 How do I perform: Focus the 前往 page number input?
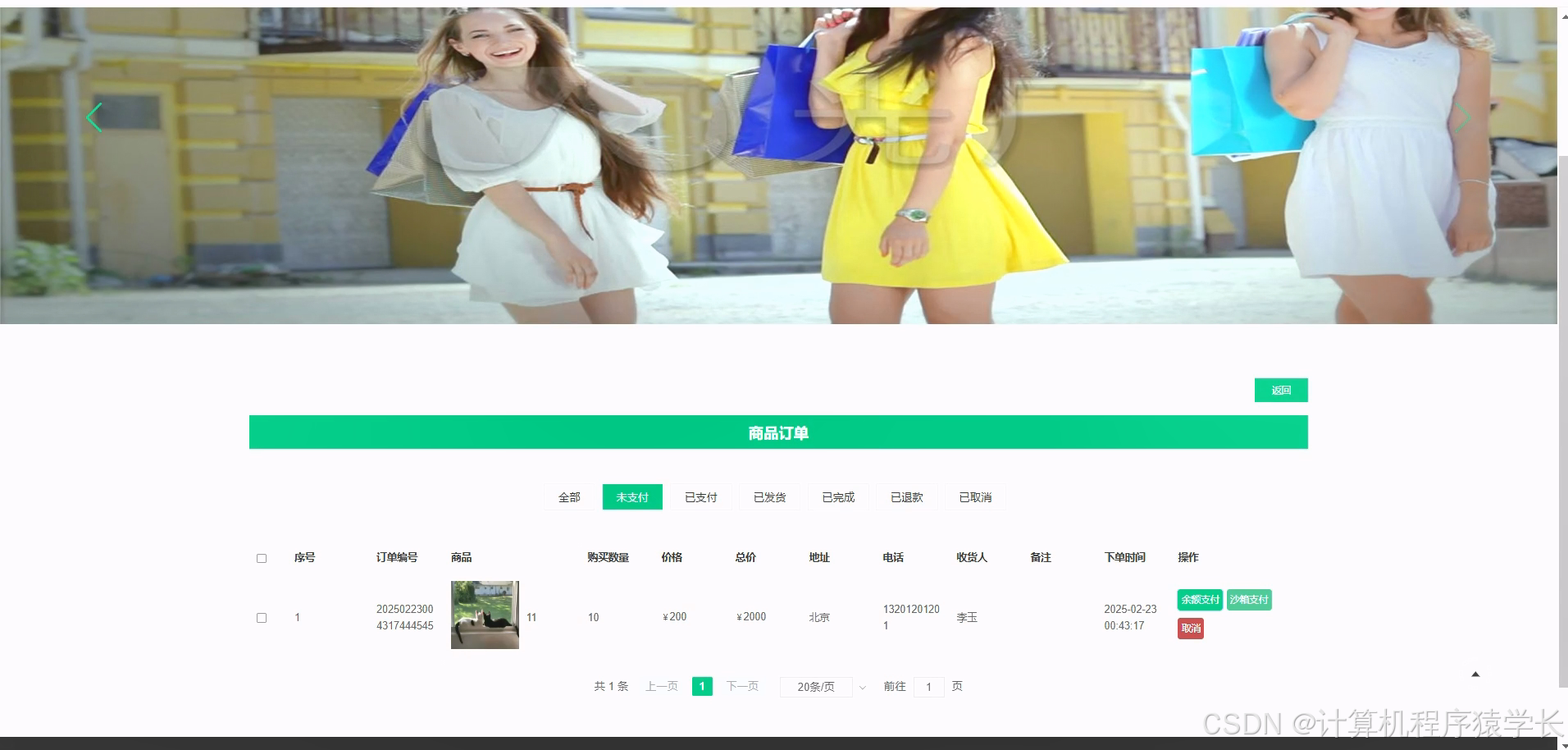click(928, 687)
